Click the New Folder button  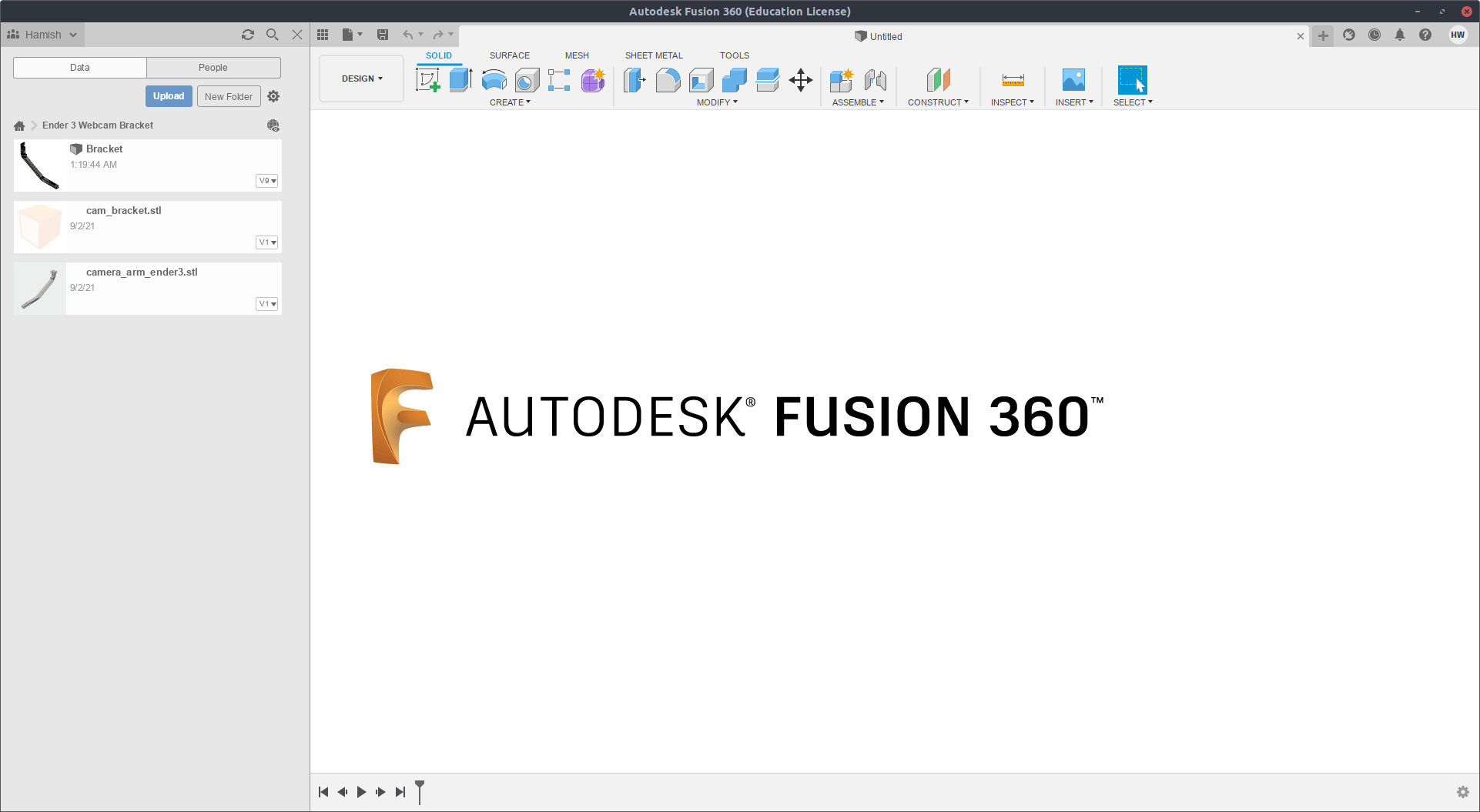coord(229,96)
